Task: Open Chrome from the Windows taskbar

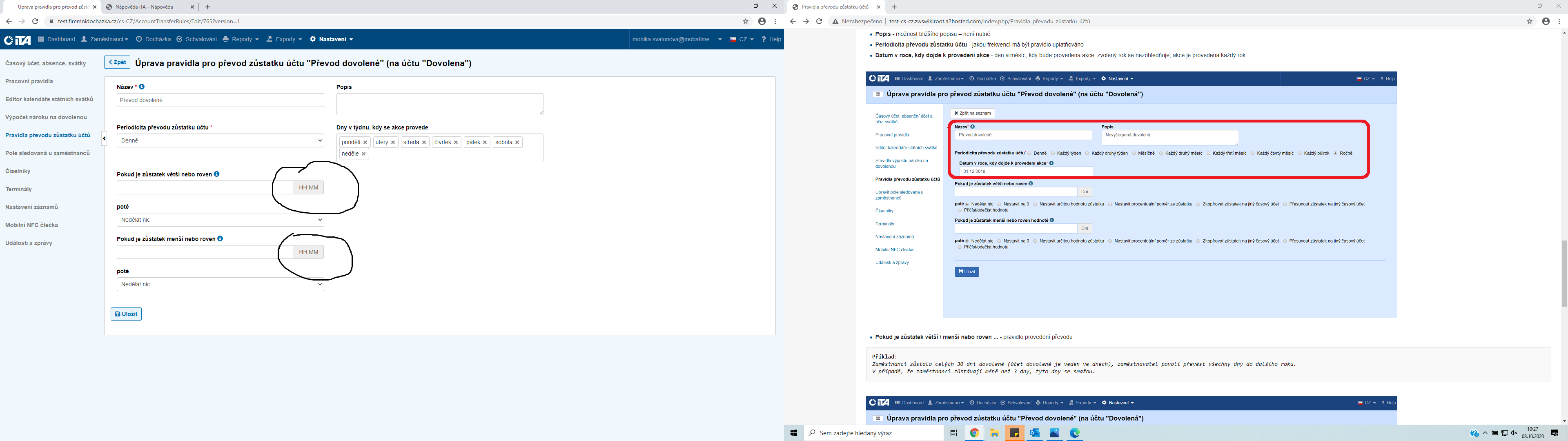Action: point(975,433)
